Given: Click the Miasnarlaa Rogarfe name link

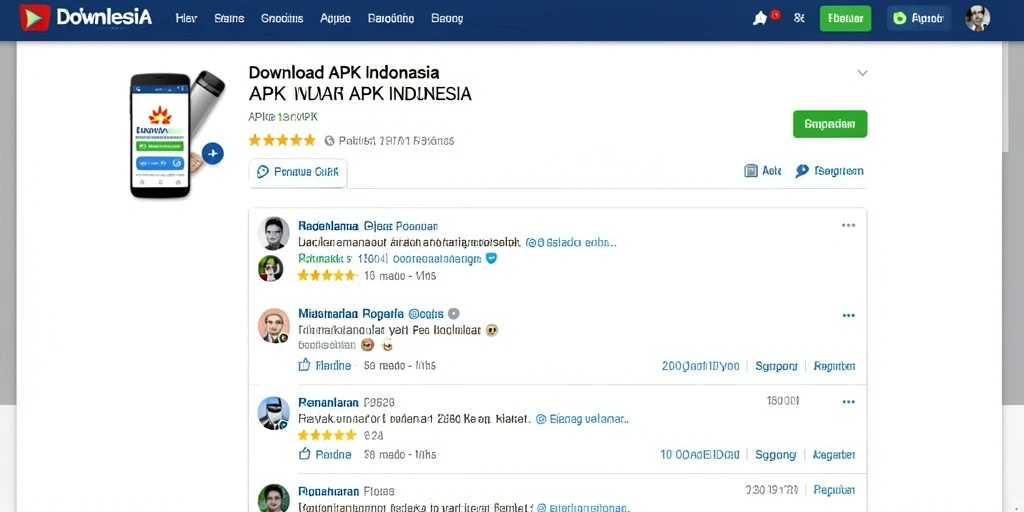Looking at the screenshot, I should [x=350, y=313].
